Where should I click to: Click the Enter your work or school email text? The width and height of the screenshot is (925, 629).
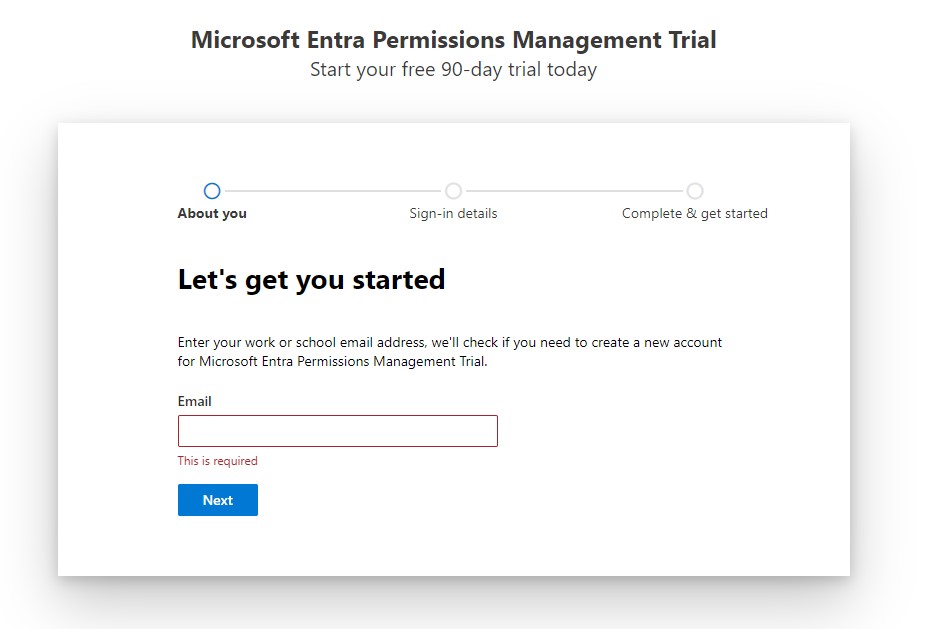click(449, 342)
